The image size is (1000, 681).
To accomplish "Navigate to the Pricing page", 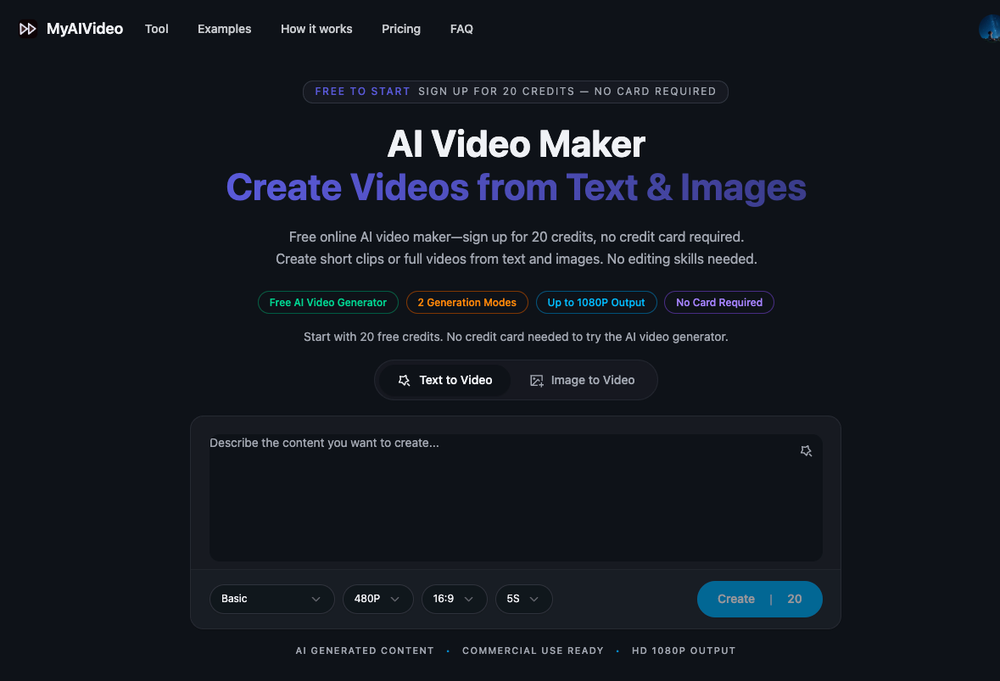I will point(401,29).
